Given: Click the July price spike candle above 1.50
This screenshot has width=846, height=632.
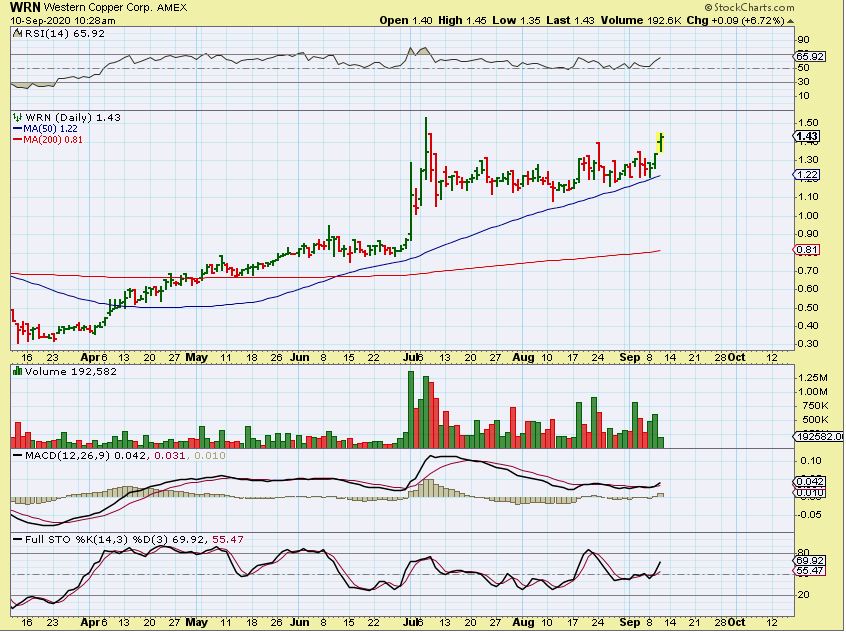Looking at the screenshot, I should [x=426, y=148].
